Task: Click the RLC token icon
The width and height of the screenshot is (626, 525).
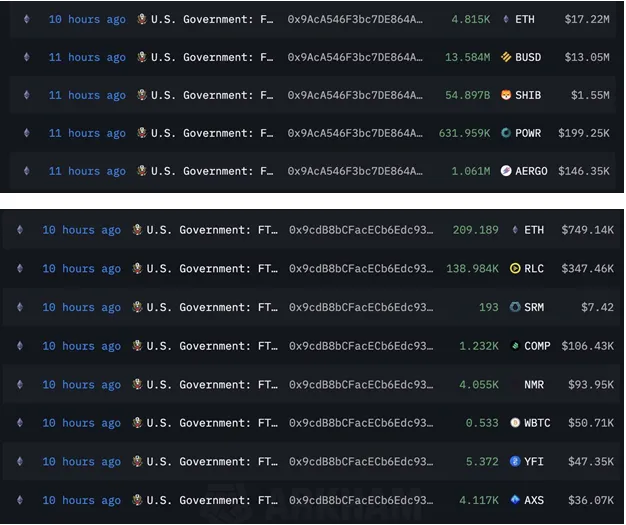Action: (515, 269)
